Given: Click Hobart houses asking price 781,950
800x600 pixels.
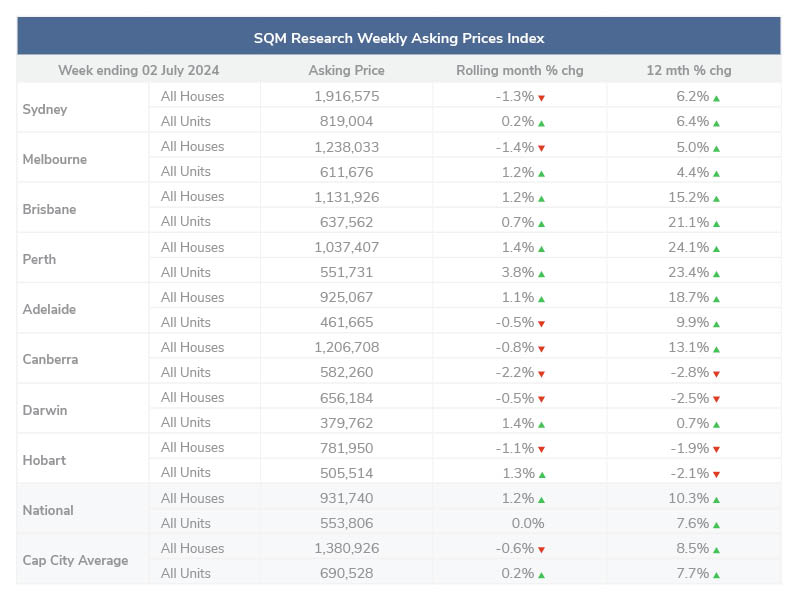Looking at the screenshot, I should [346, 448].
